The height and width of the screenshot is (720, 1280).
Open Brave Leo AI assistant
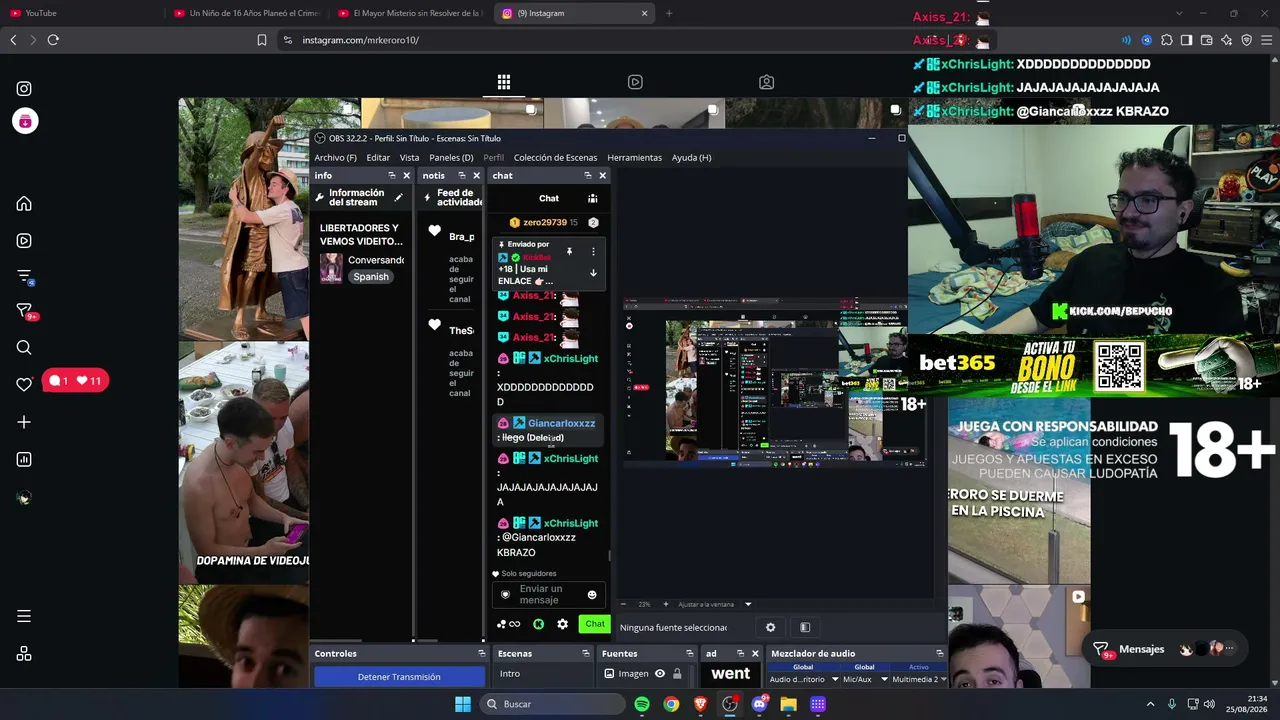[x=1226, y=40]
